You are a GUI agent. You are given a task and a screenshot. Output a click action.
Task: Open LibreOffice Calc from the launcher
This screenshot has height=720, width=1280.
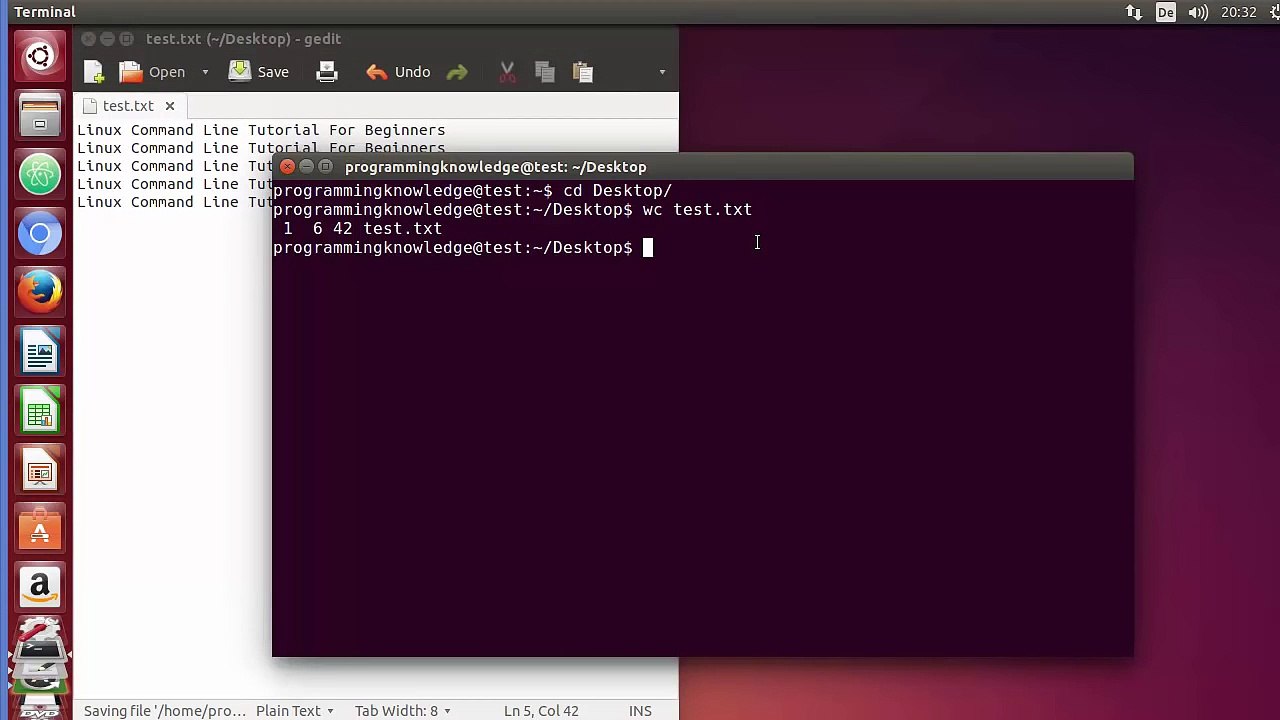click(x=40, y=411)
